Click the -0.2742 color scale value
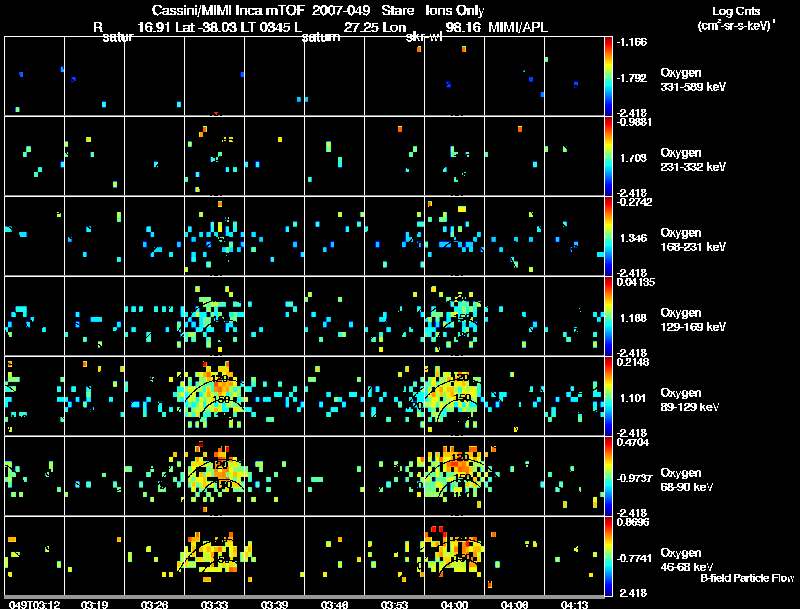800x609 pixels. tap(634, 202)
